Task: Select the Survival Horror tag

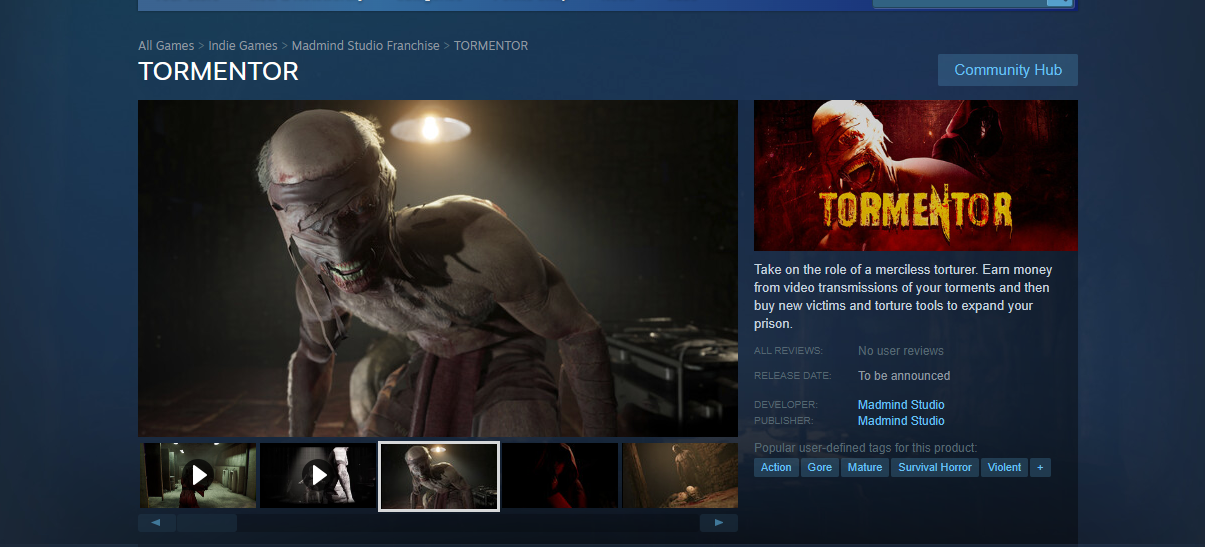Action: pos(935,467)
